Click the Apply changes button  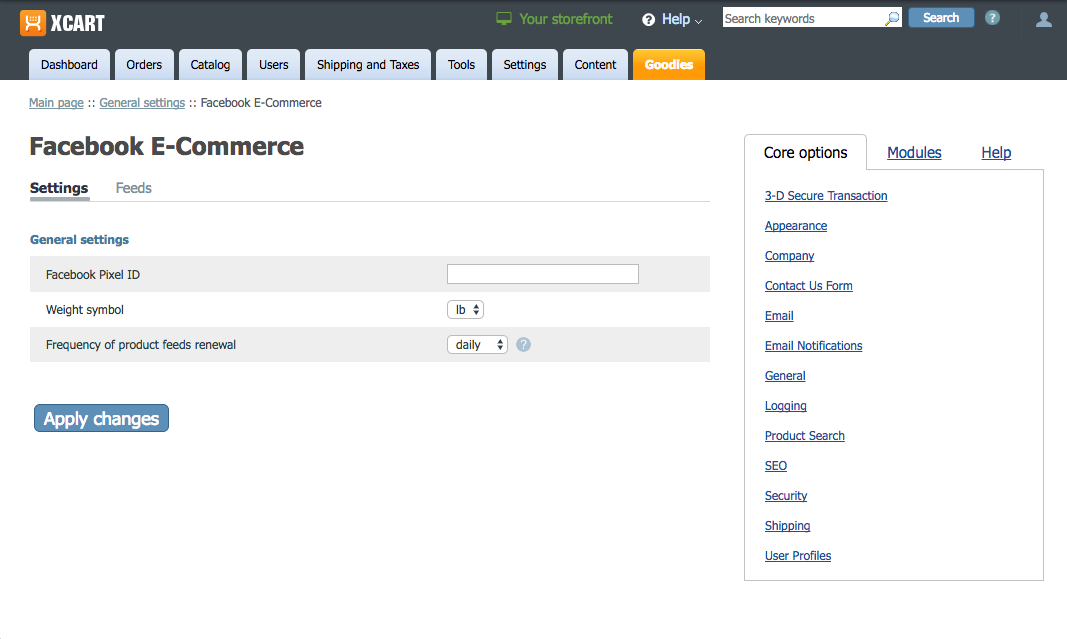pos(101,419)
